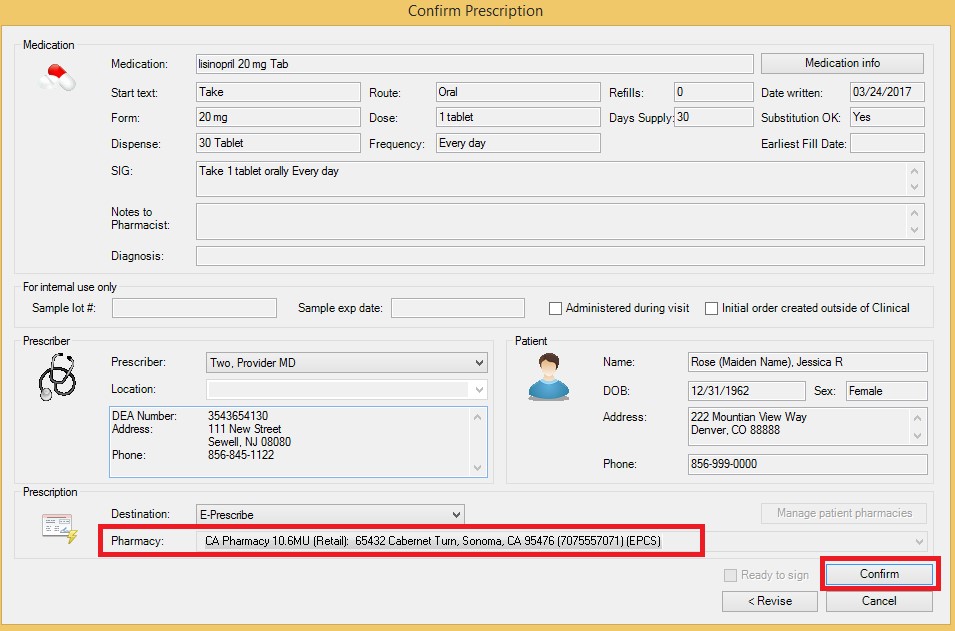Toggle the Ready to sign checkbox
The image size is (955, 631).
click(732, 575)
